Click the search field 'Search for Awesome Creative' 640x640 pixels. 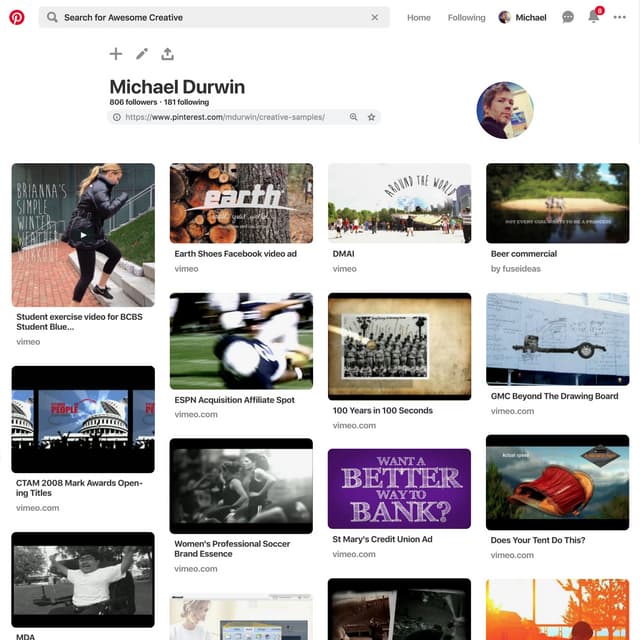coord(214,17)
